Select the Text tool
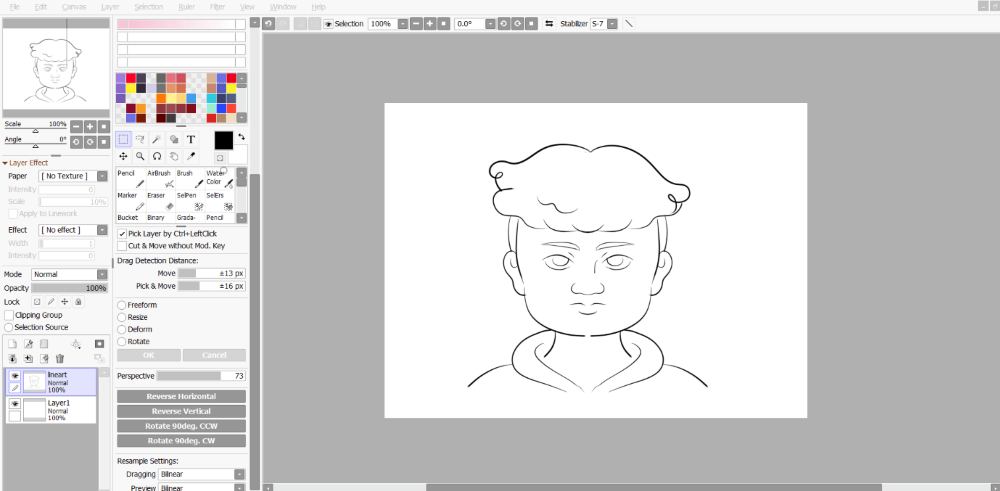 190,140
